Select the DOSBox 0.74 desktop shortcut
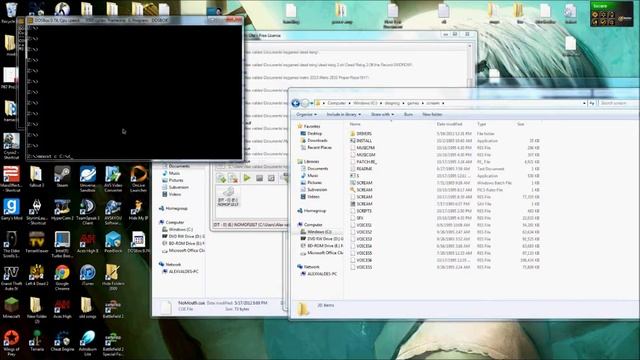This screenshot has height=360, width=640. point(138,242)
